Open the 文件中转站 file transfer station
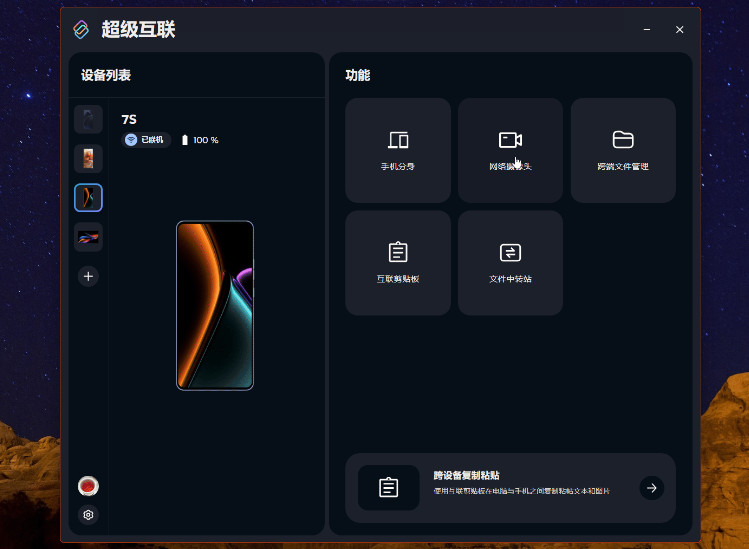 pos(510,263)
